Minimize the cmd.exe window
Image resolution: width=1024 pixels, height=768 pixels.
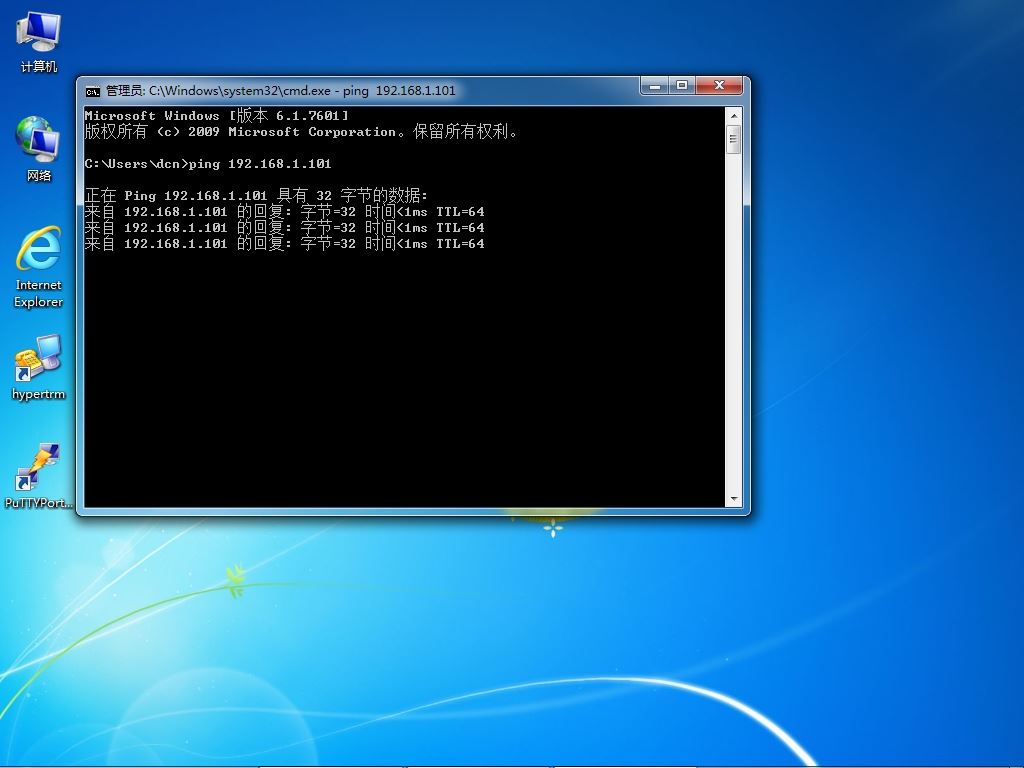tap(655, 86)
